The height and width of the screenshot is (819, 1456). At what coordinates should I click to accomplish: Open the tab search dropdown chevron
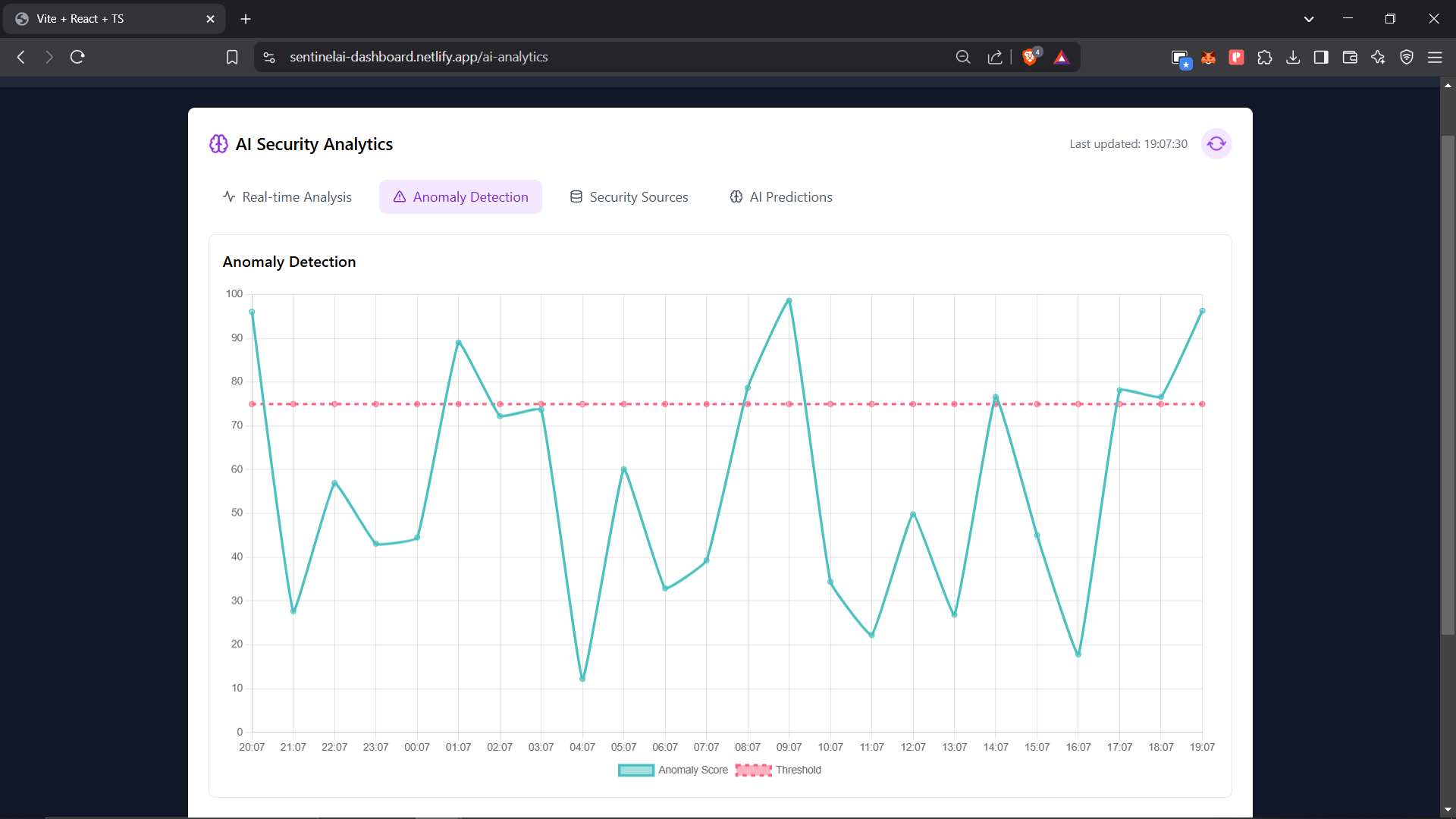[1309, 18]
